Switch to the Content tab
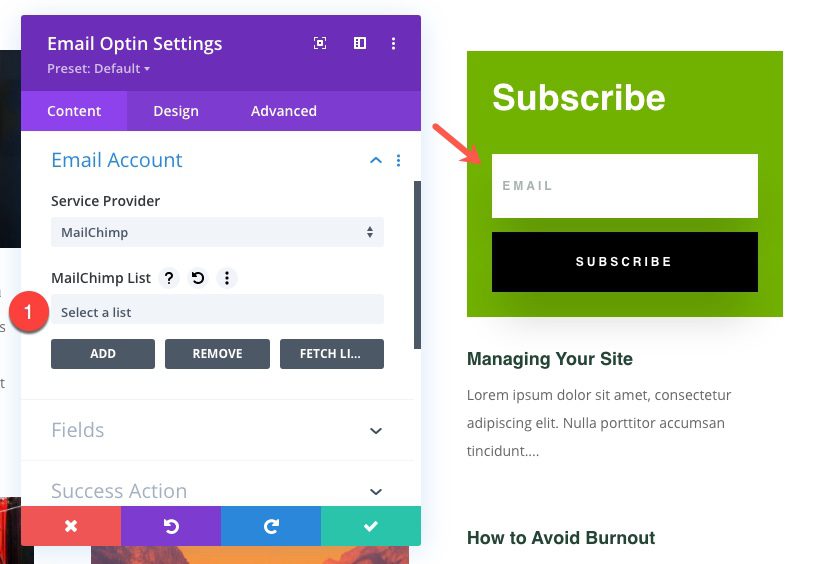The width and height of the screenshot is (819, 564). [74, 111]
